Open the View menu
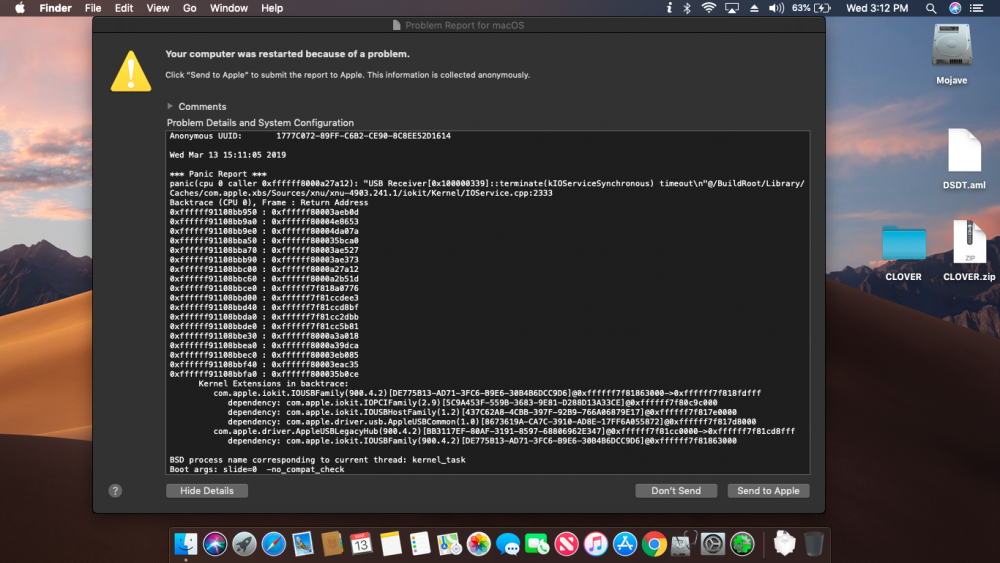 158,8
